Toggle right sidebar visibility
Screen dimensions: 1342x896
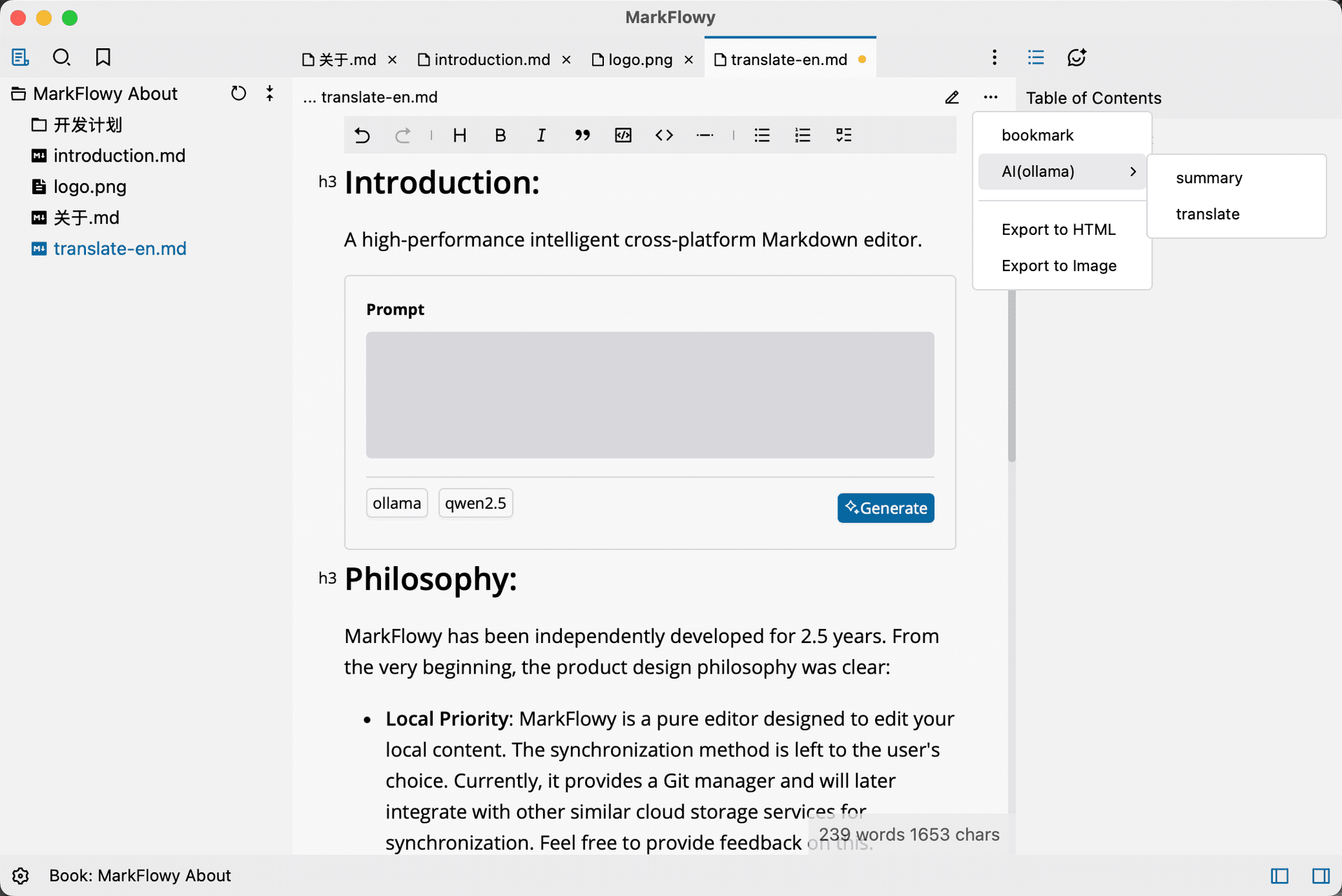click(1321, 876)
